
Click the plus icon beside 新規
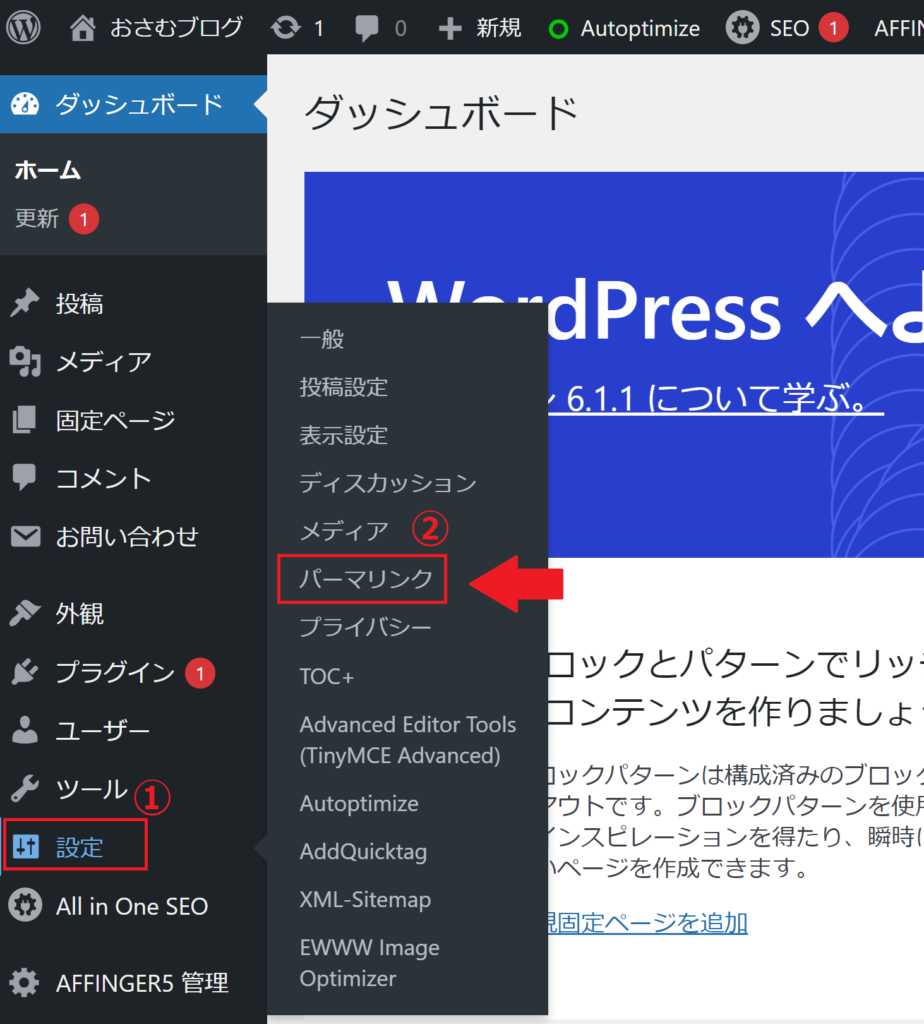[x=450, y=29]
